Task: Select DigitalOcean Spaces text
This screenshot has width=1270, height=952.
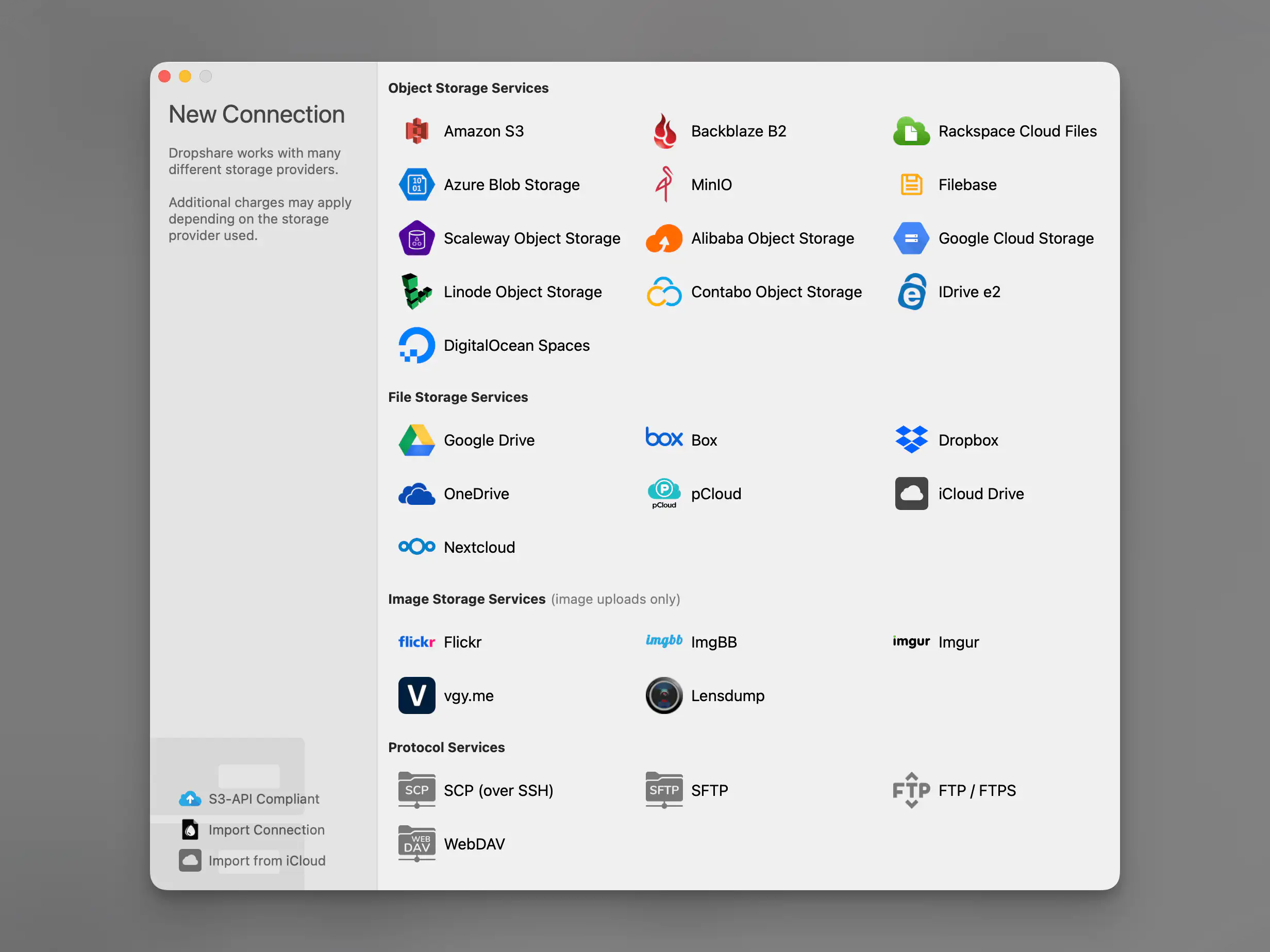Action: 516,346
